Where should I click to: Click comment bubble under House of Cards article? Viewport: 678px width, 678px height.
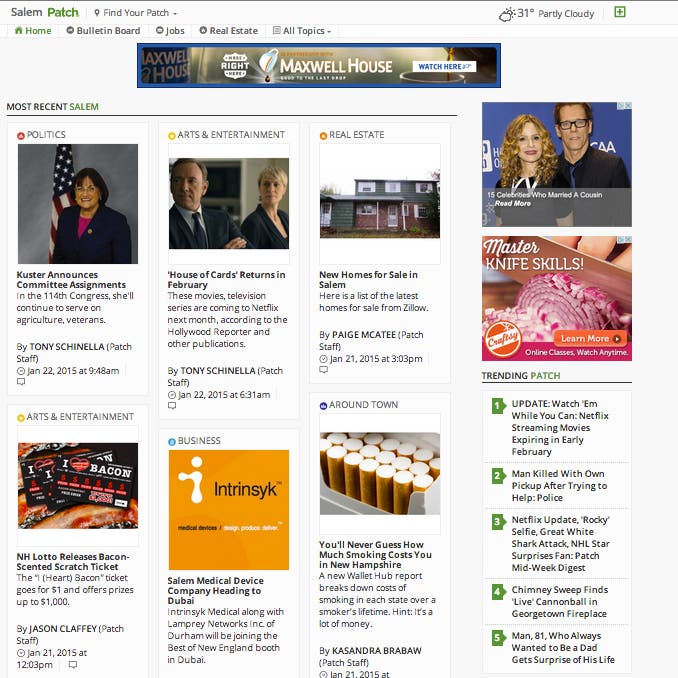tap(172, 406)
